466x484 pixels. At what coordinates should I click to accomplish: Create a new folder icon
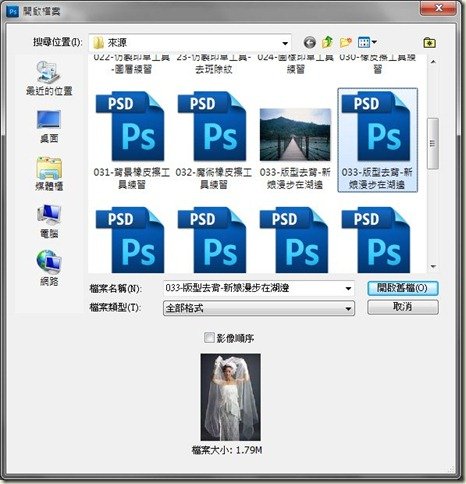(x=346, y=42)
